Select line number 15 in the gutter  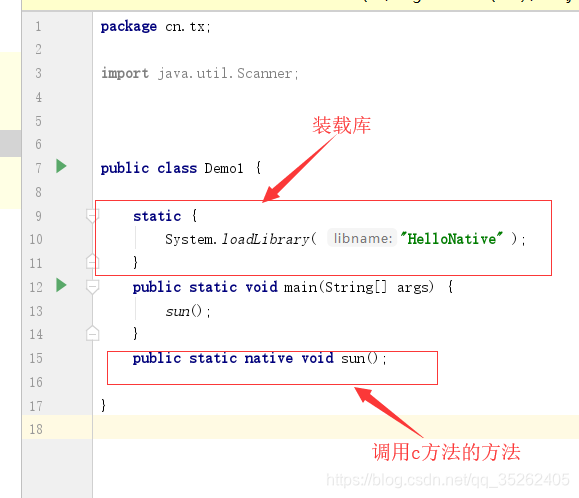coord(36,358)
